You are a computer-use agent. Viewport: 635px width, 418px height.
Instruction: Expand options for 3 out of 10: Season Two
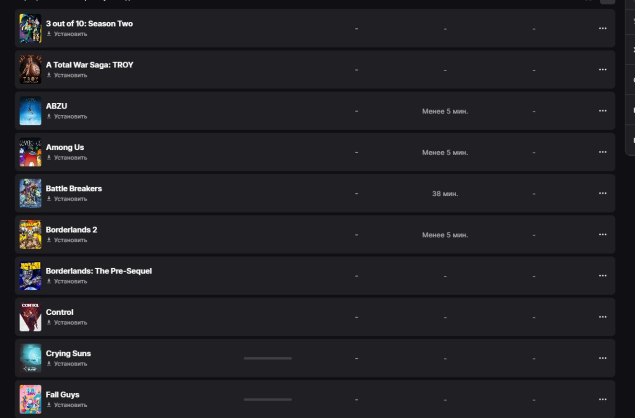[602, 28]
